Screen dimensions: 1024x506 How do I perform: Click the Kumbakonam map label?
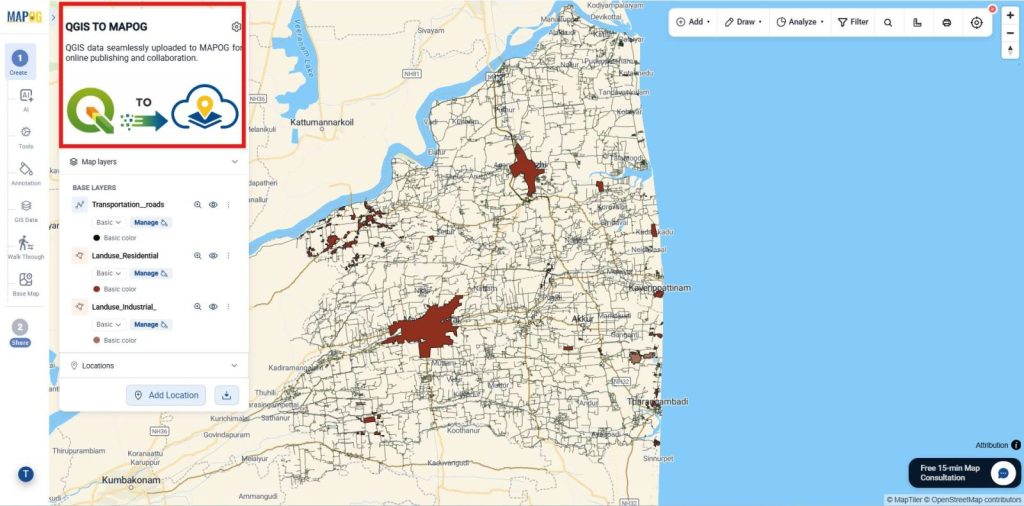click(x=131, y=480)
